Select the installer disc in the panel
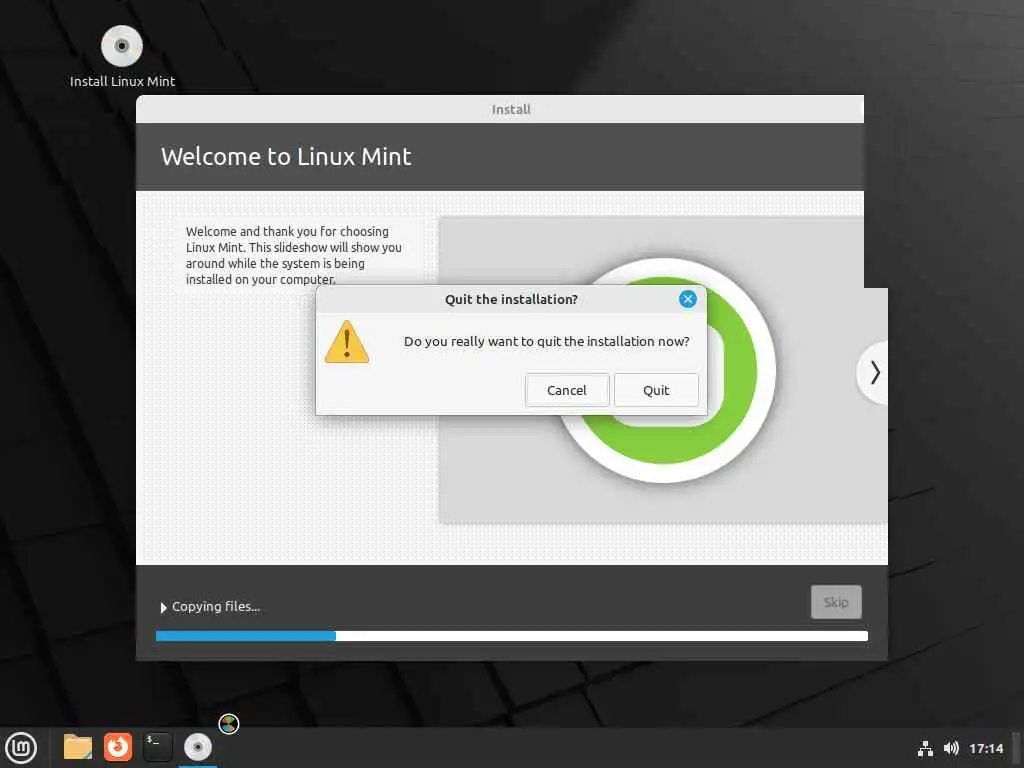Screen dimensions: 1024x768 [x=197, y=747]
